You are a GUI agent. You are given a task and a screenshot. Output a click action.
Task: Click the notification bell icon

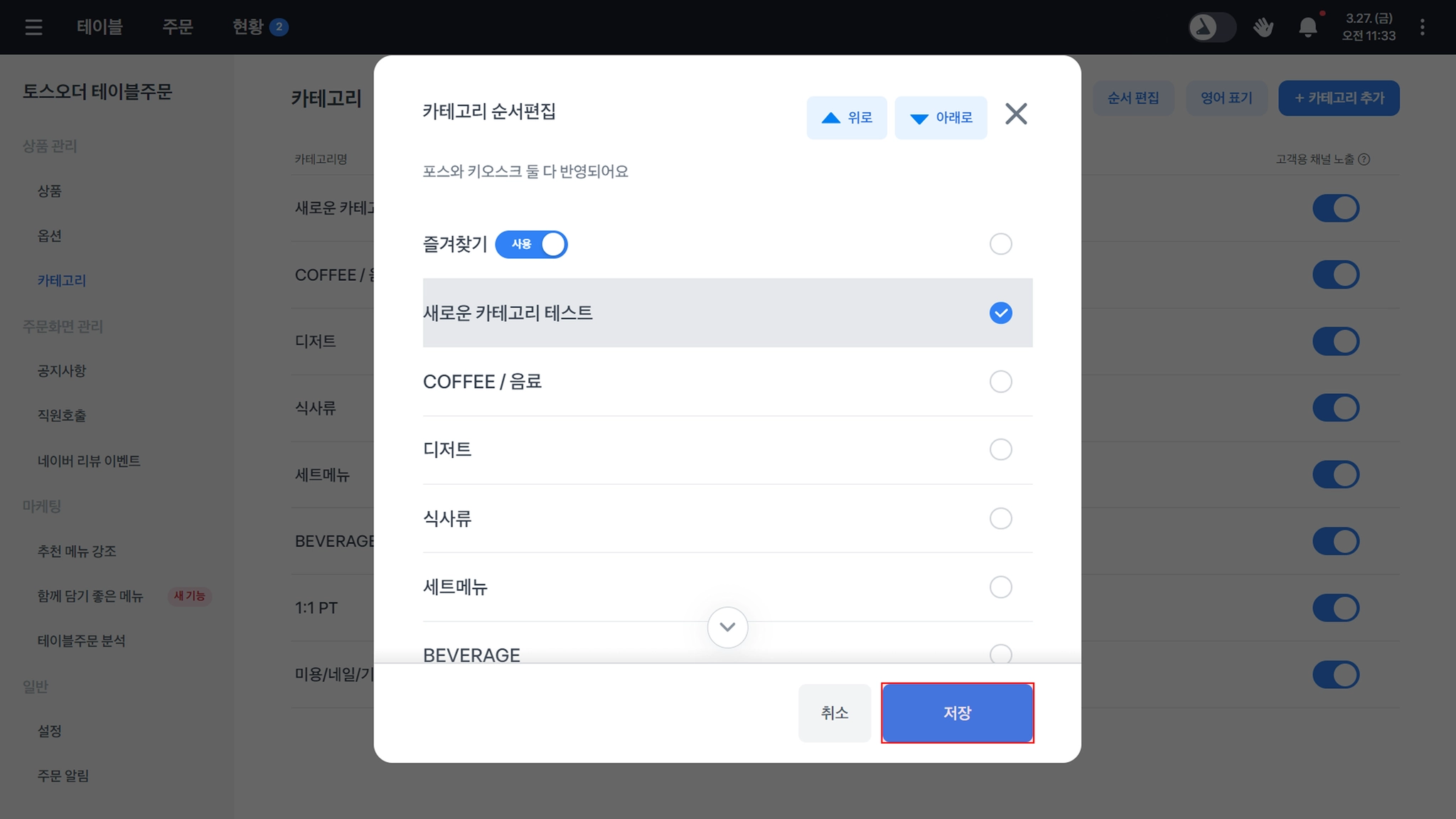coord(1308,27)
